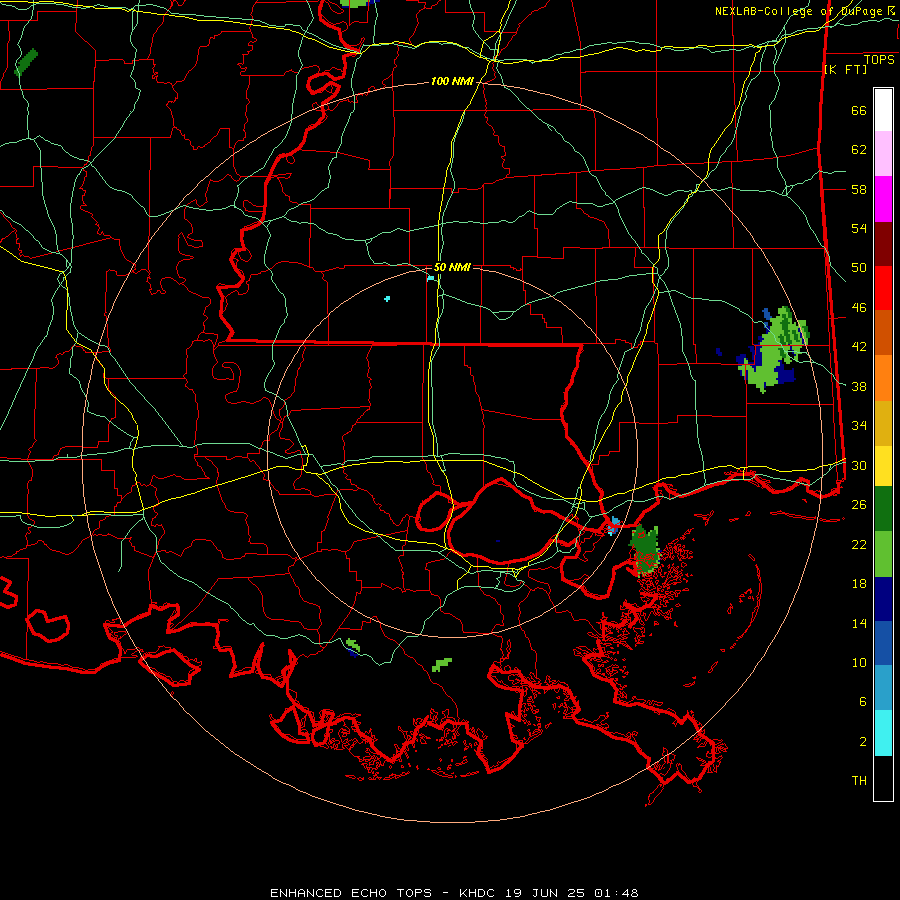Click the yellow swatch between 30 and 34
Image resolution: width=900 pixels, height=900 pixels.
[883, 466]
